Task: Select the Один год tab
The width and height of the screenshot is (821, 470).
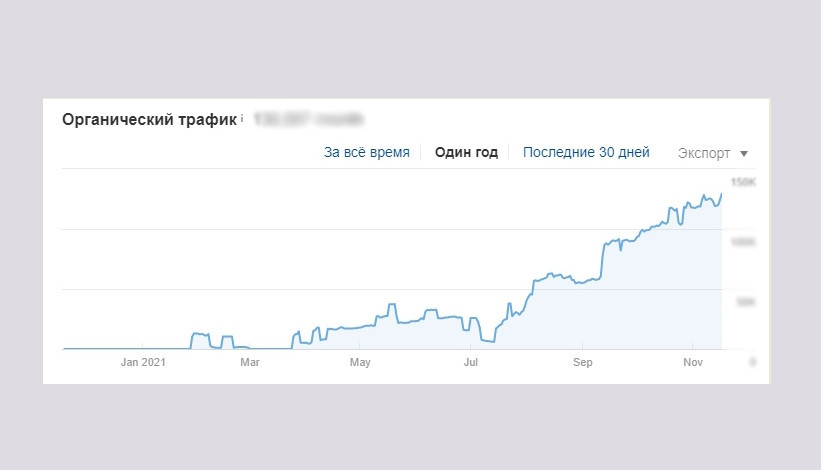Action: 466,152
